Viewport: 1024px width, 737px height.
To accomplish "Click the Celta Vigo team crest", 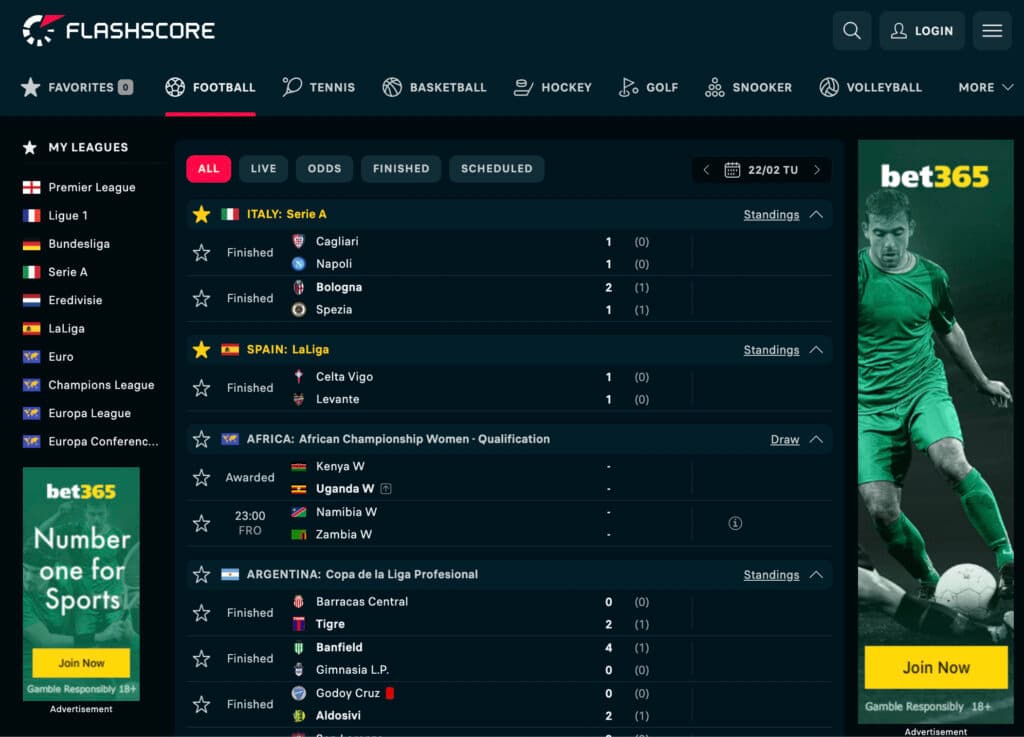I will point(298,377).
